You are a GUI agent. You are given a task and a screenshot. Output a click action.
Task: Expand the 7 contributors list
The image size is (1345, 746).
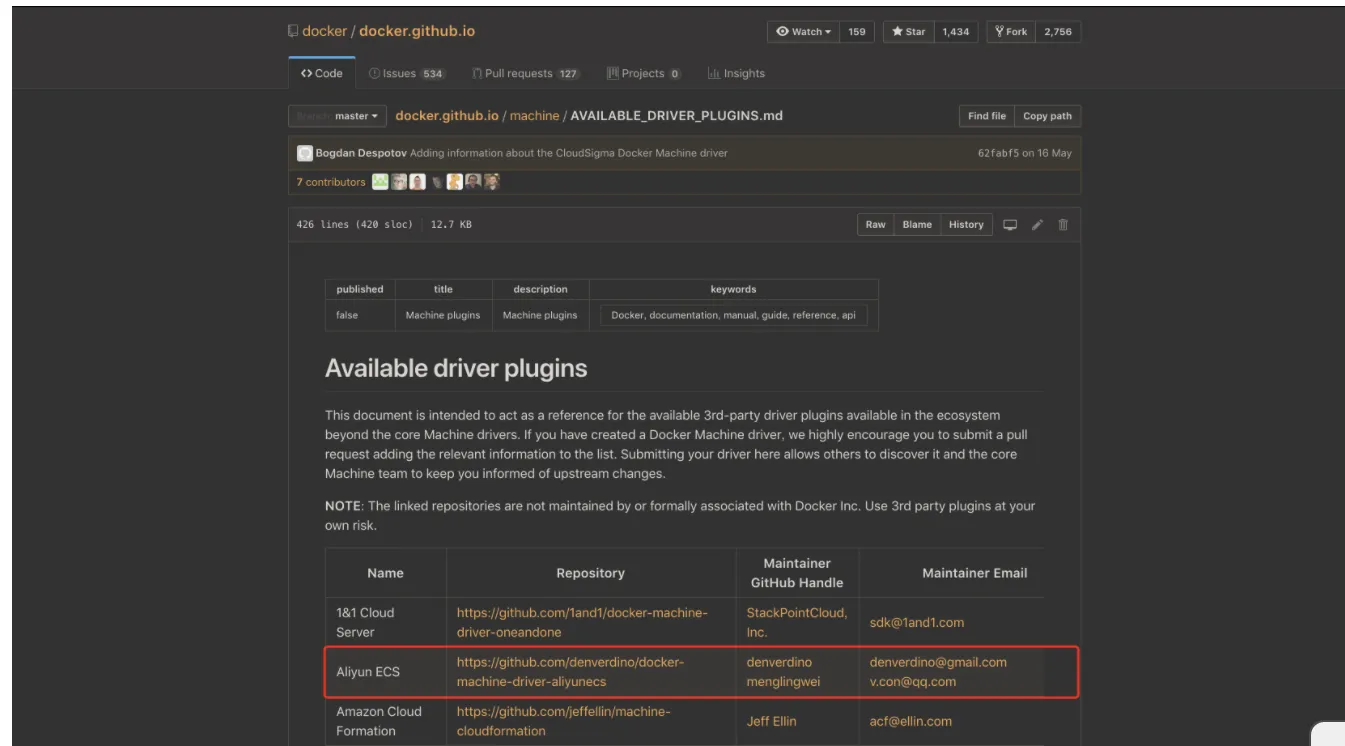click(331, 182)
